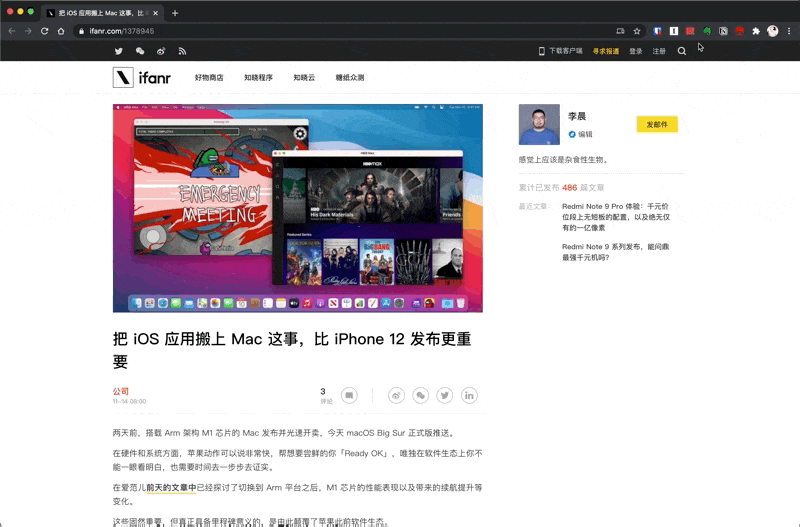Go forward in browser history
800x527 pixels.
(x=28, y=31)
